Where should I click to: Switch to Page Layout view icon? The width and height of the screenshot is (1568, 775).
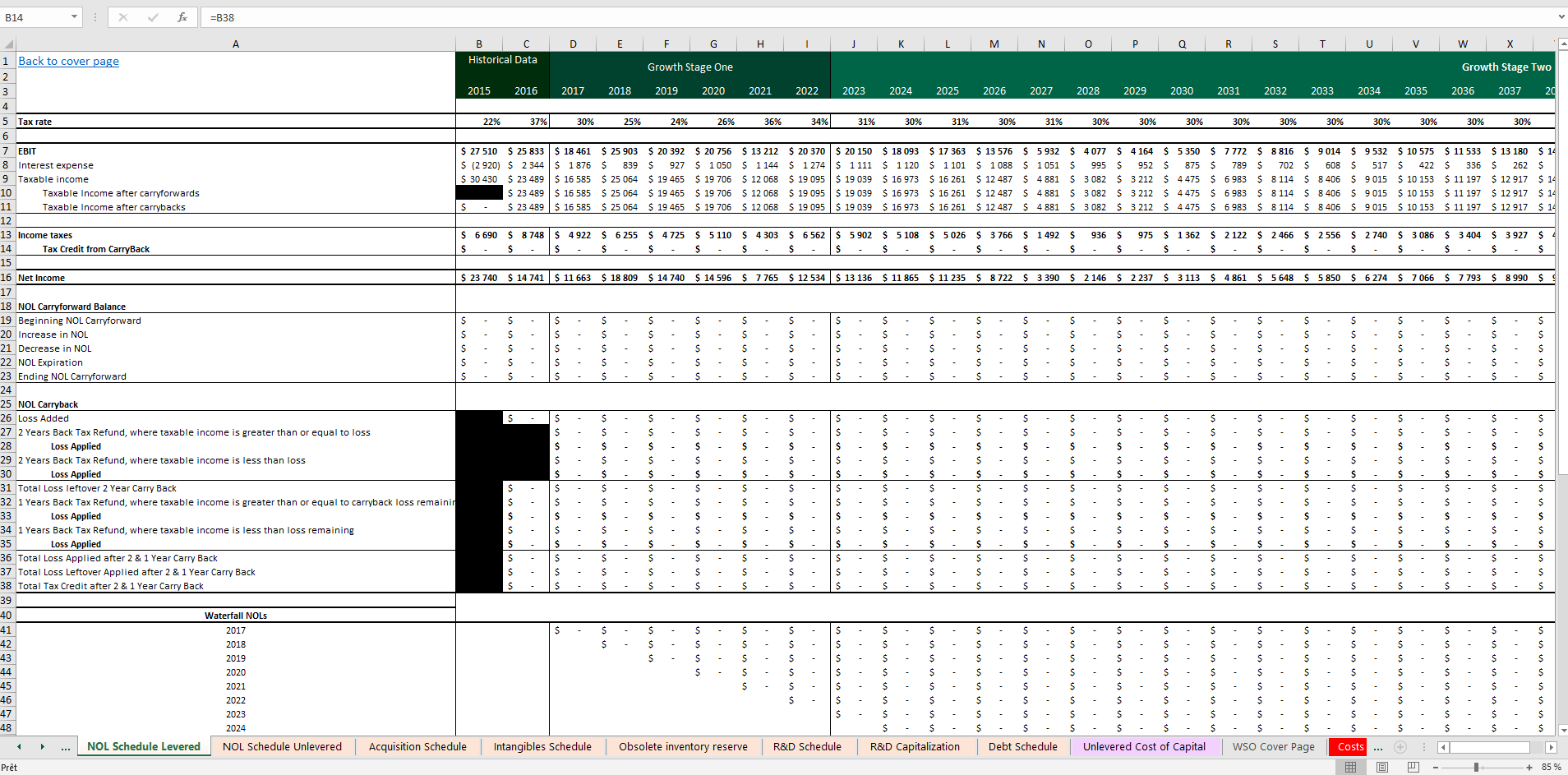point(1382,767)
